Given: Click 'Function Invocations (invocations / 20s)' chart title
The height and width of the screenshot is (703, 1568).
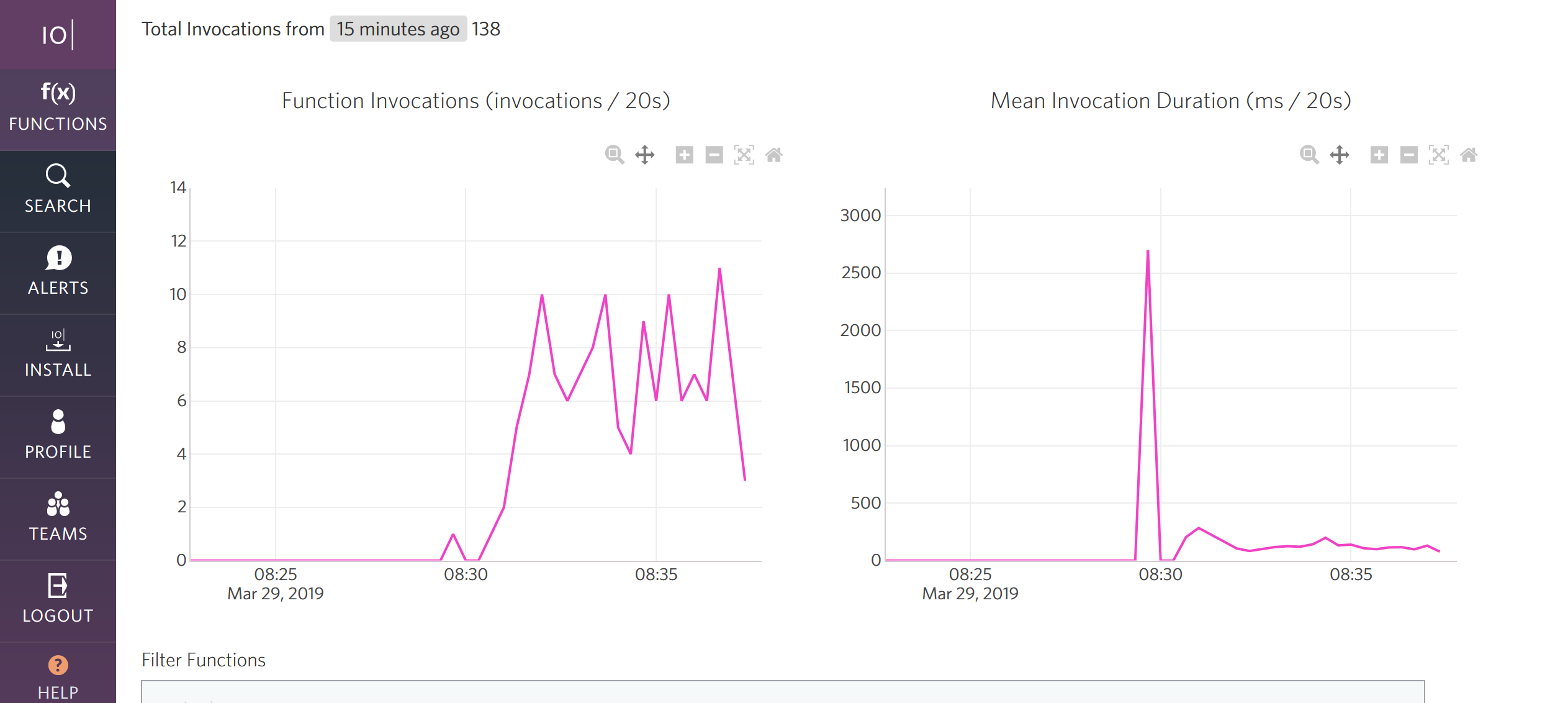Looking at the screenshot, I should (476, 101).
